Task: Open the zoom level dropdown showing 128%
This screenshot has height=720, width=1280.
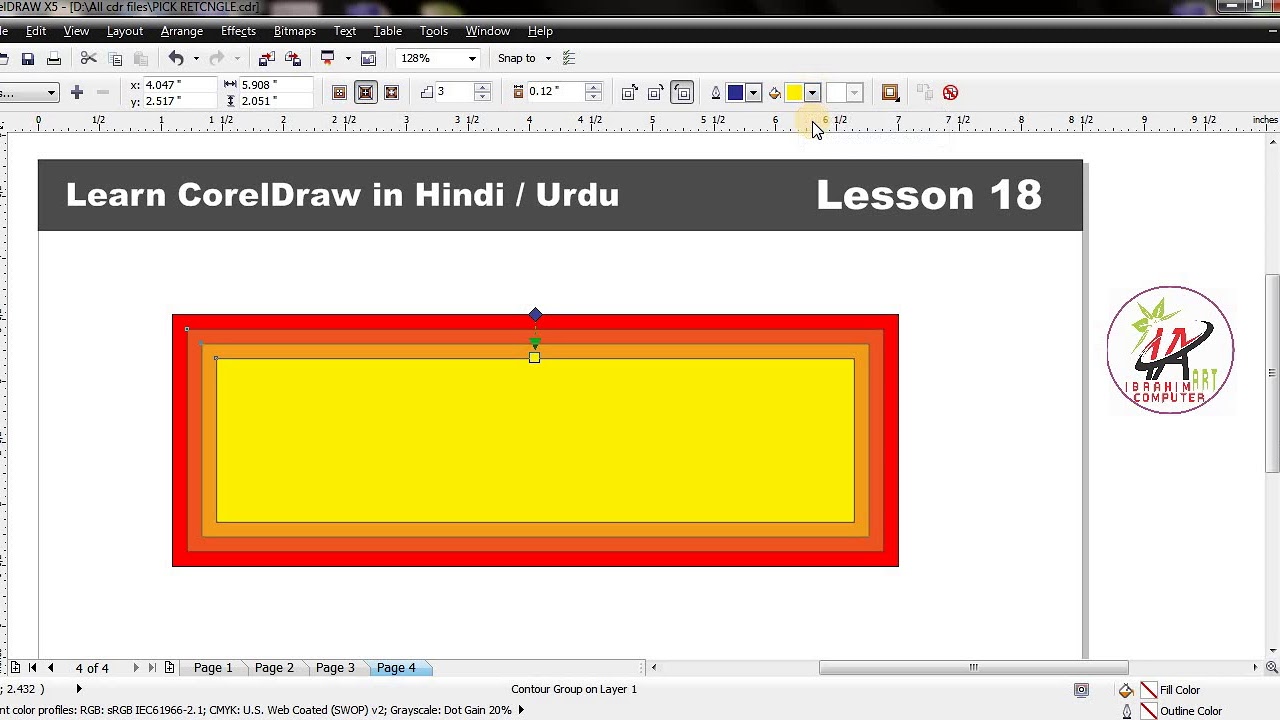Action: (x=472, y=58)
